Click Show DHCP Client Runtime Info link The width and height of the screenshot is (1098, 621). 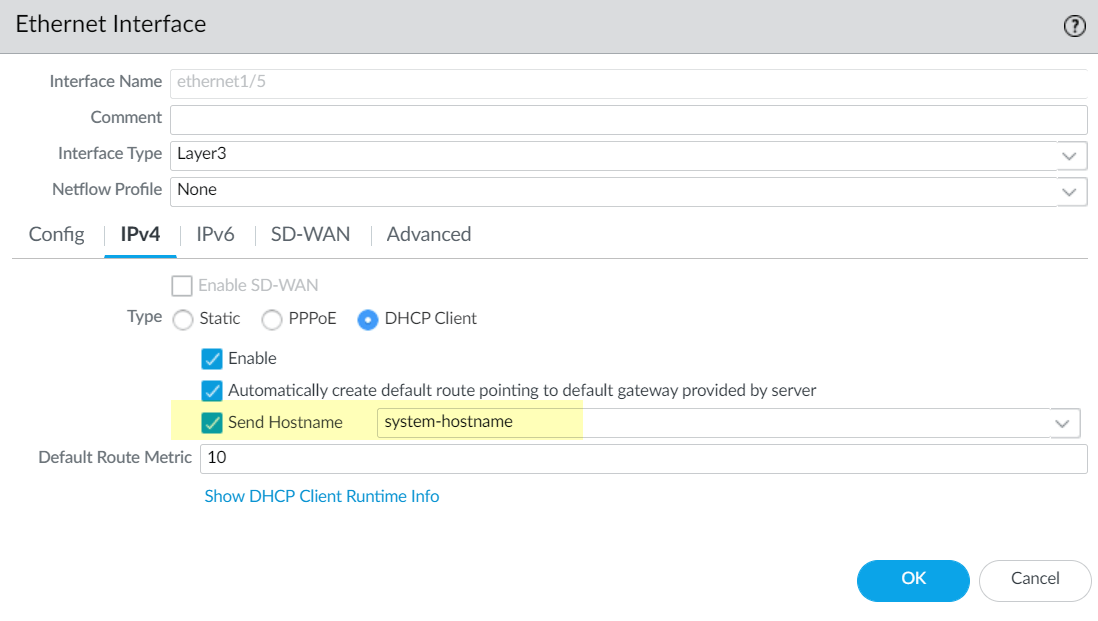322,496
